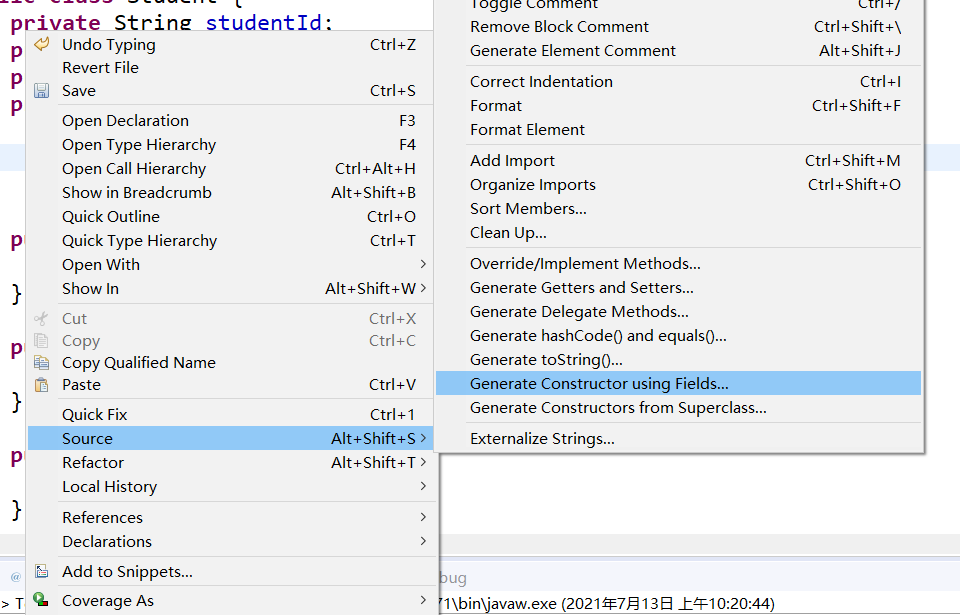The height and width of the screenshot is (615, 960).
Task: Click the Copy Qualified Name icon
Action: (x=41, y=363)
